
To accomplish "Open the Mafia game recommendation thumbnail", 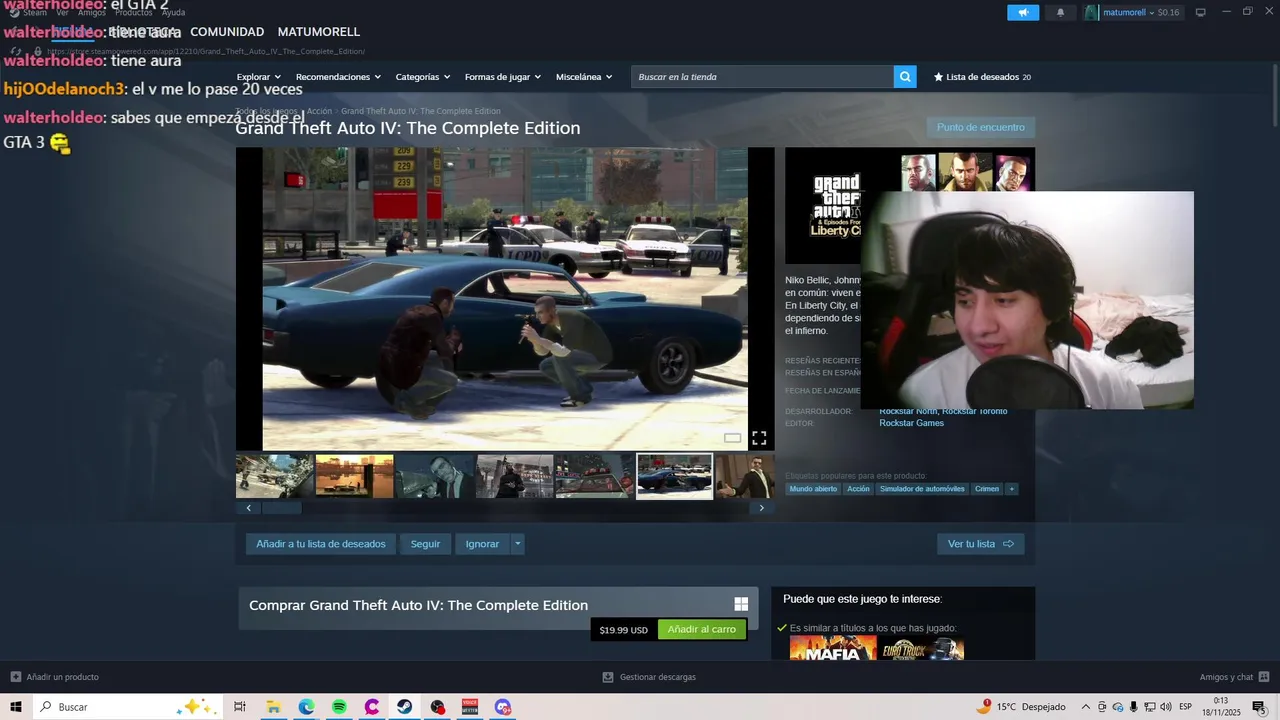I will (x=833, y=649).
